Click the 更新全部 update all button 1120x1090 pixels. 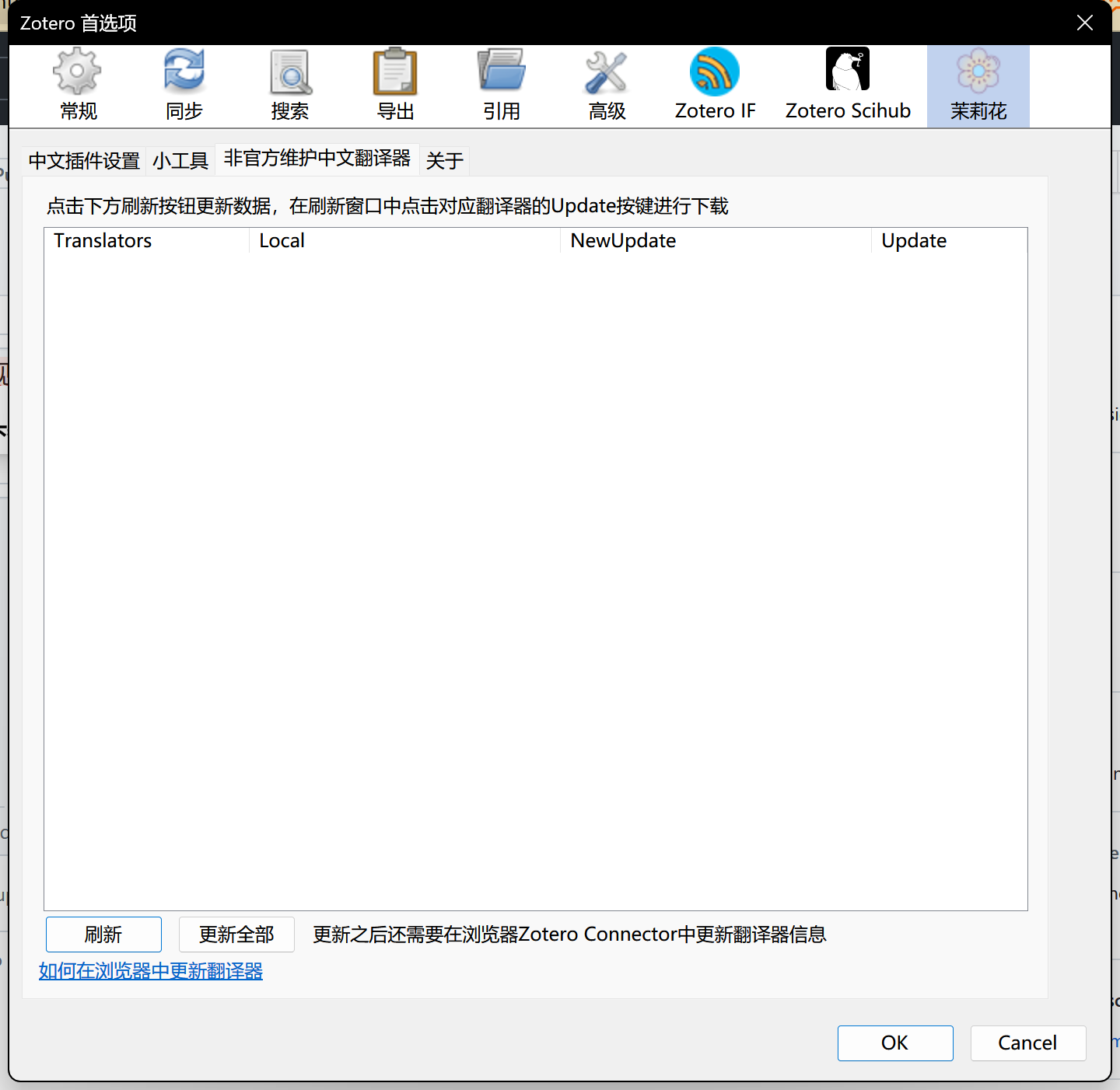[x=236, y=935]
